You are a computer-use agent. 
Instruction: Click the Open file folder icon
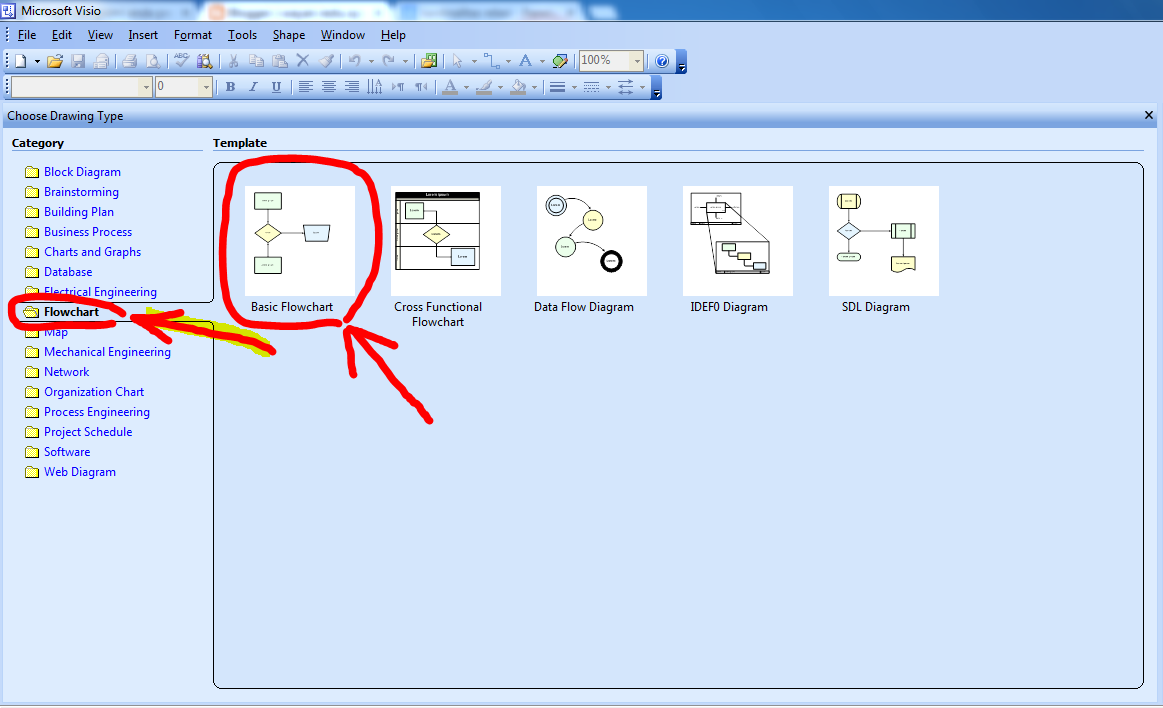click(55, 62)
